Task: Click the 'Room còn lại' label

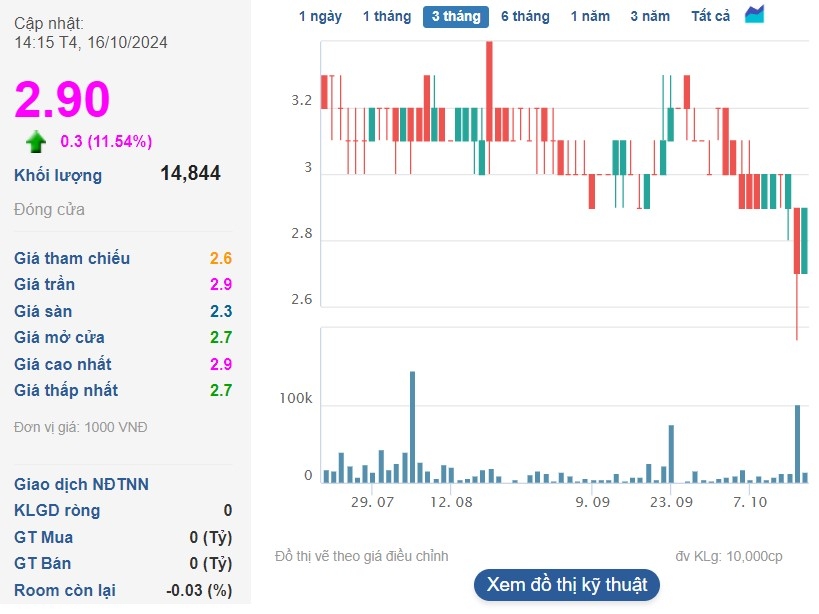Action: (65, 591)
